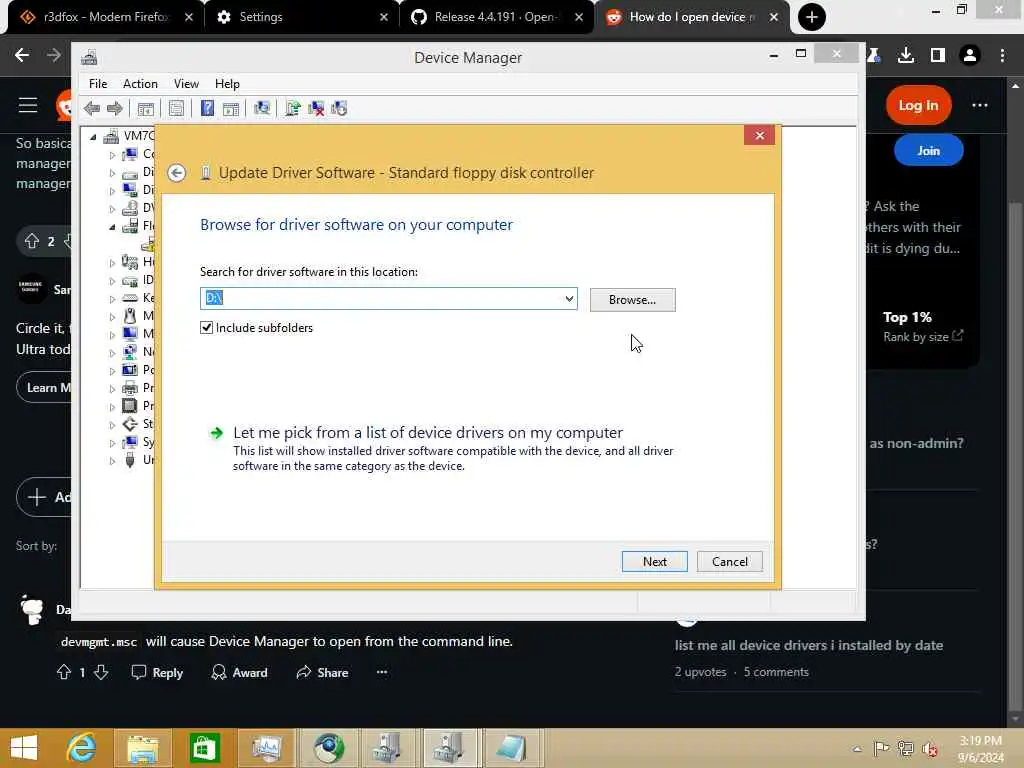Click the volume tray icon

click(x=930, y=749)
